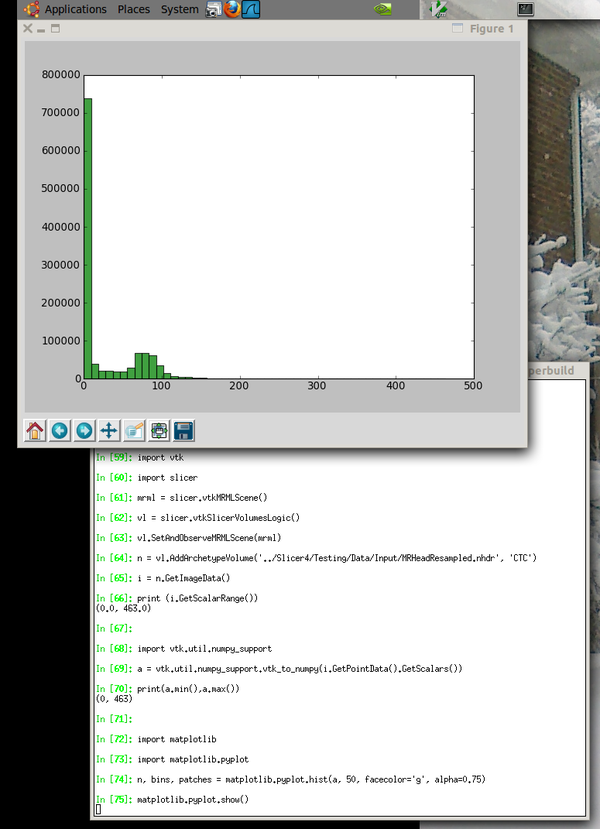Click the Ubuntu logo in panel
This screenshot has height=829, width=600.
tap(30, 9)
